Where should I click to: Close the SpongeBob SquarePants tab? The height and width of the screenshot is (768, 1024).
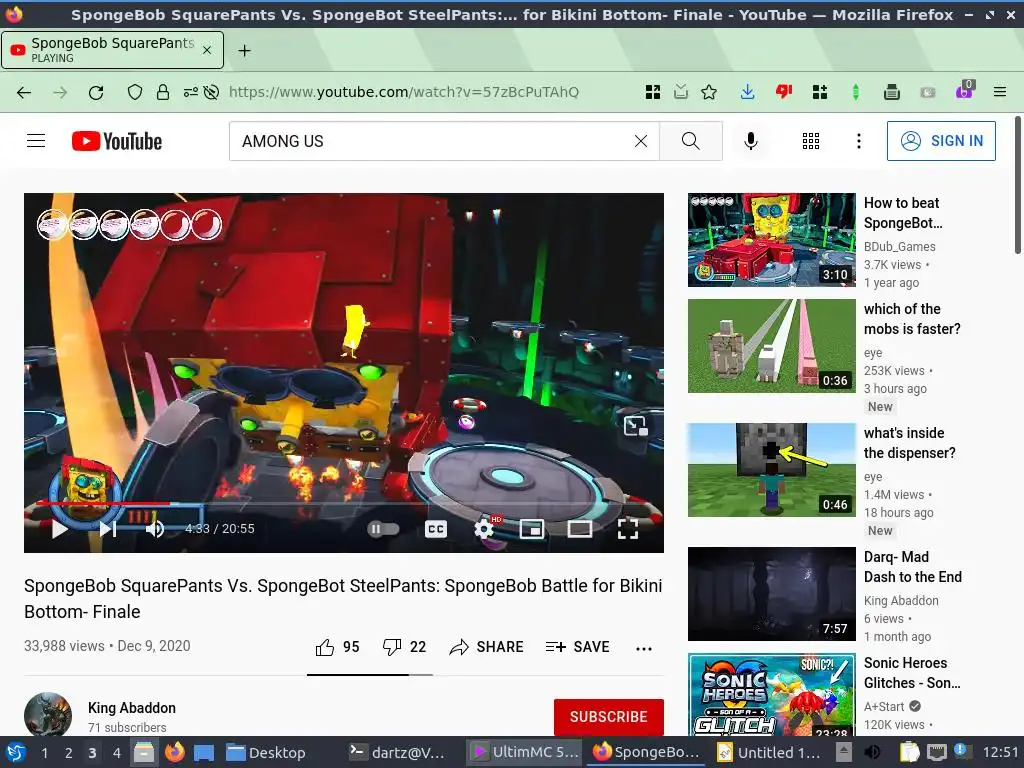pos(207,50)
